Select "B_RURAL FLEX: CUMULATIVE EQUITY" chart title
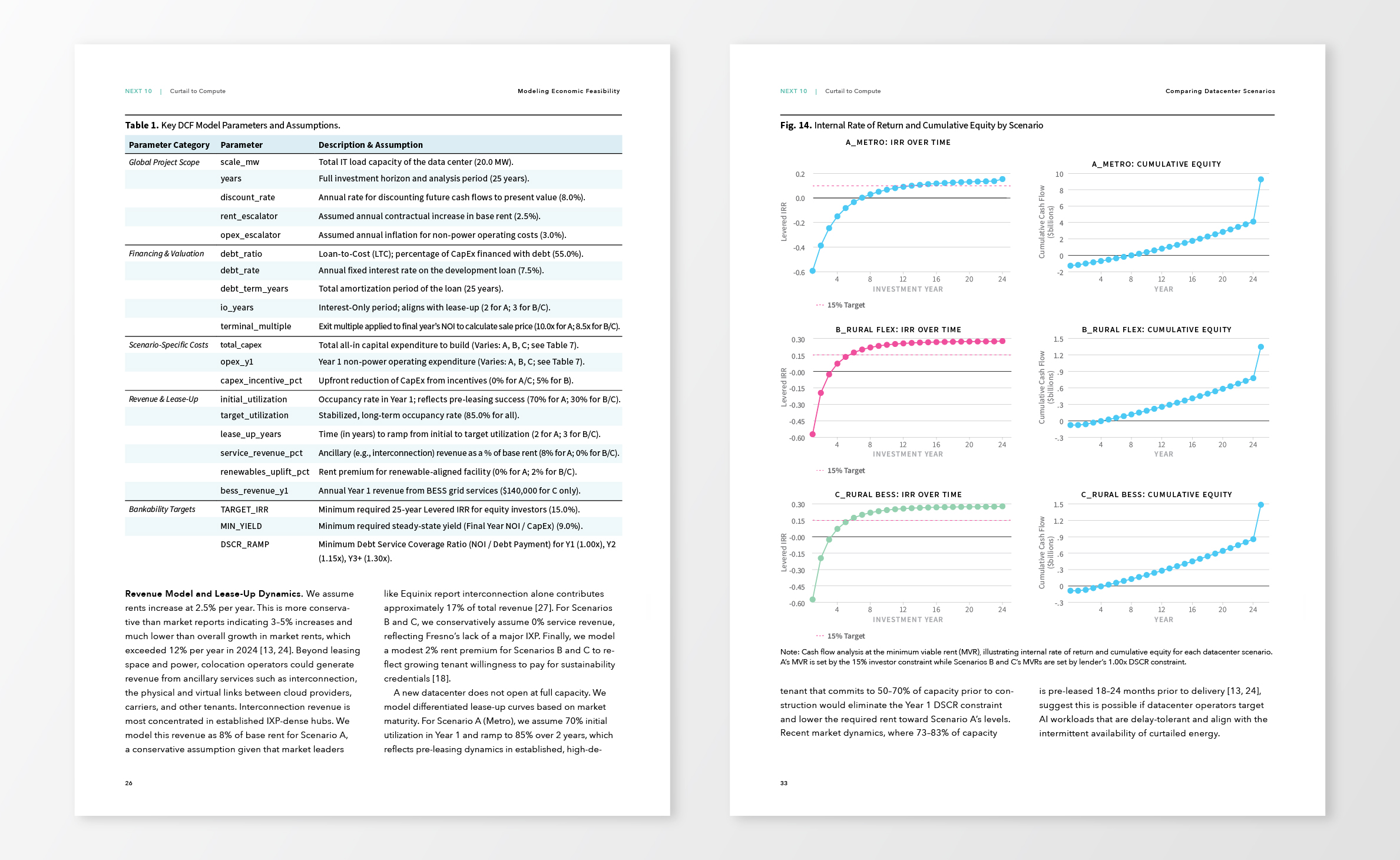This screenshot has height=860, width=1400. point(1156,330)
